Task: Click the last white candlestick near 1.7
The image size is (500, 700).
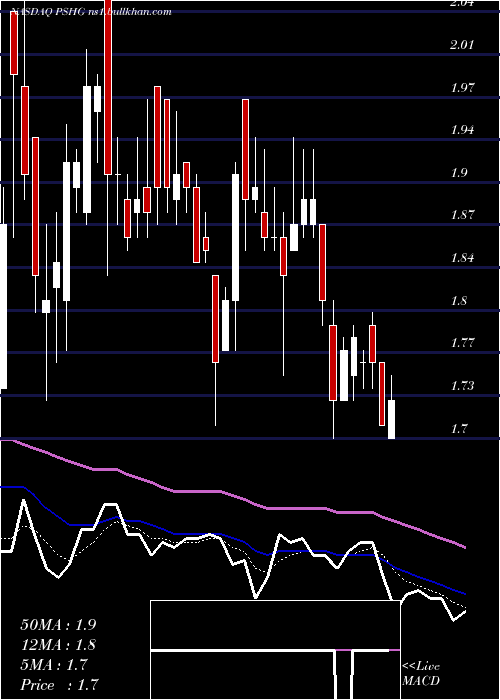Action: tap(392, 419)
